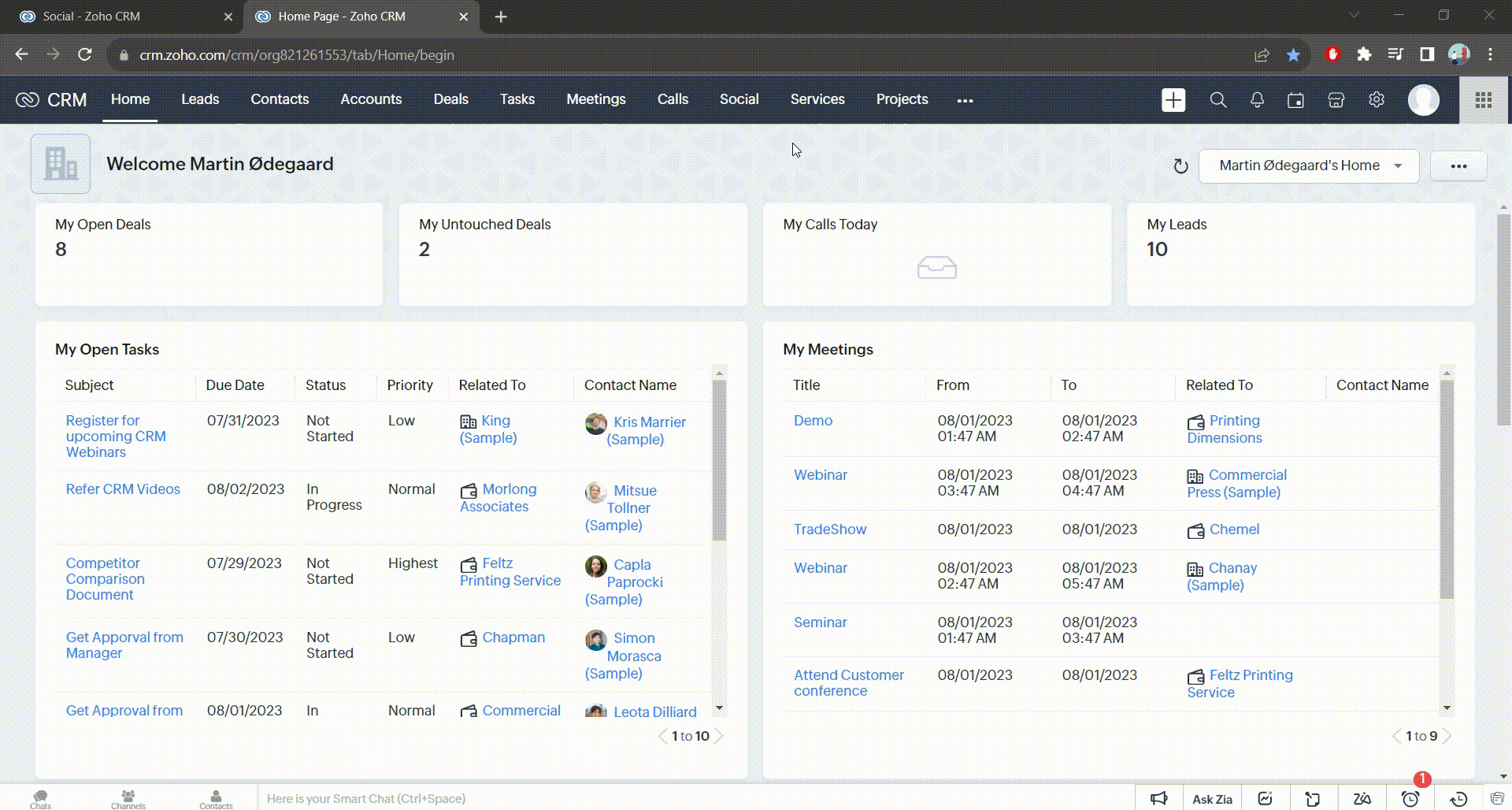The width and height of the screenshot is (1512, 810).
Task: Open the calendar icon in header
Action: (1295, 100)
